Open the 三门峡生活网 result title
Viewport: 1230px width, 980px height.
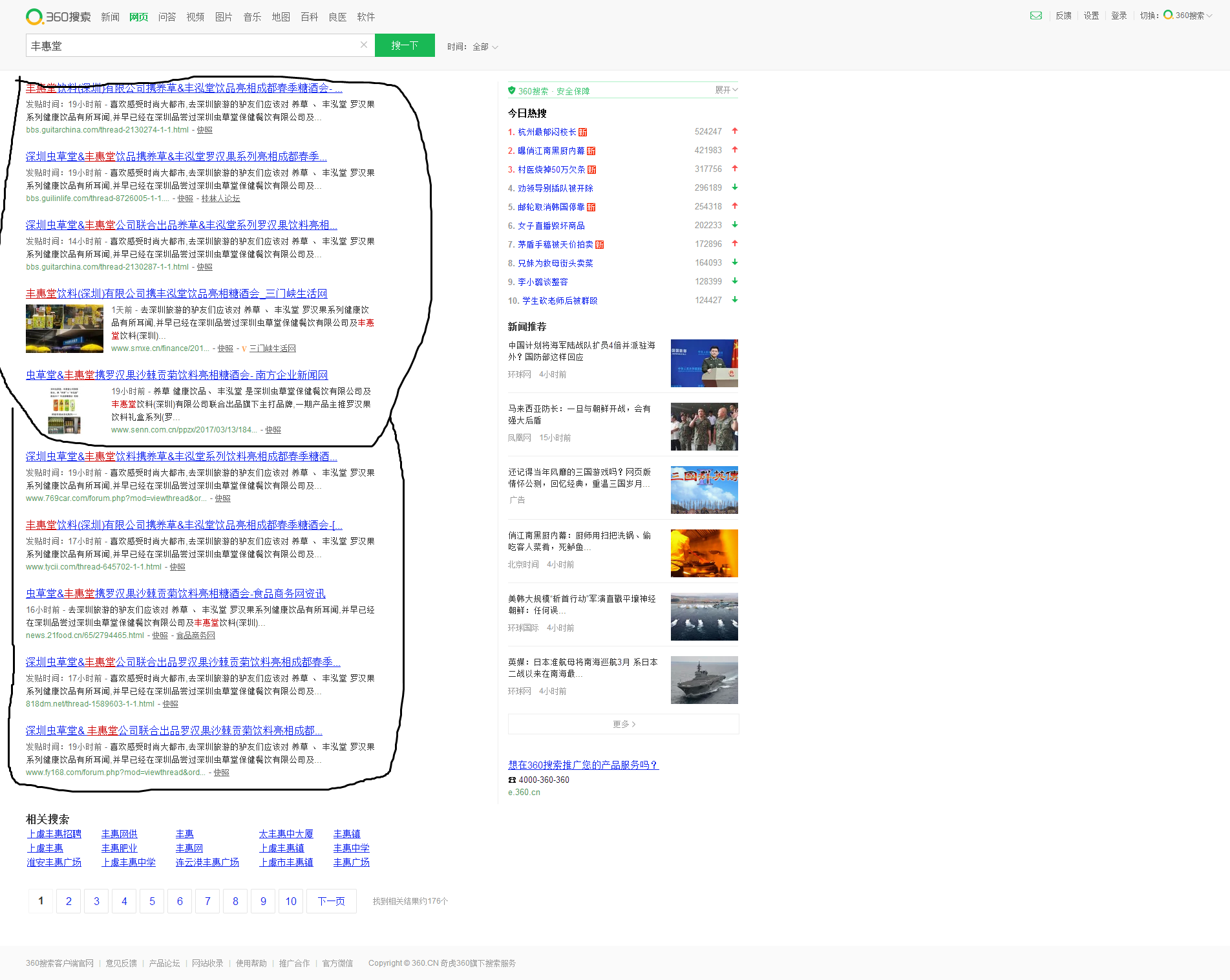point(176,293)
